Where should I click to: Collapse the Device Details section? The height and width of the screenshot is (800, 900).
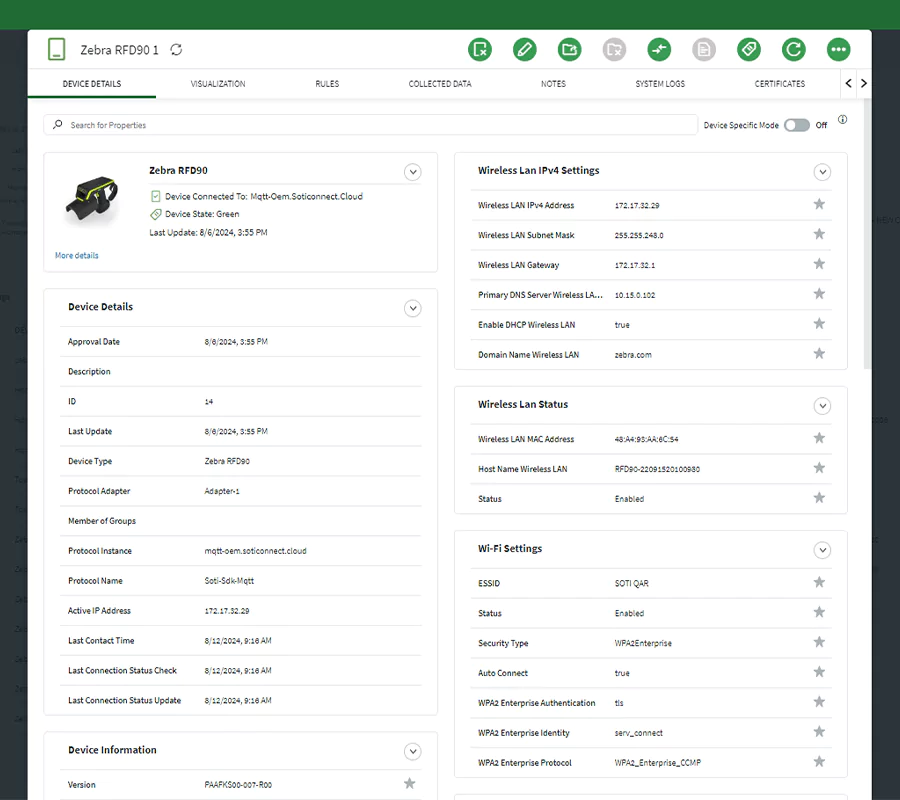(x=413, y=308)
